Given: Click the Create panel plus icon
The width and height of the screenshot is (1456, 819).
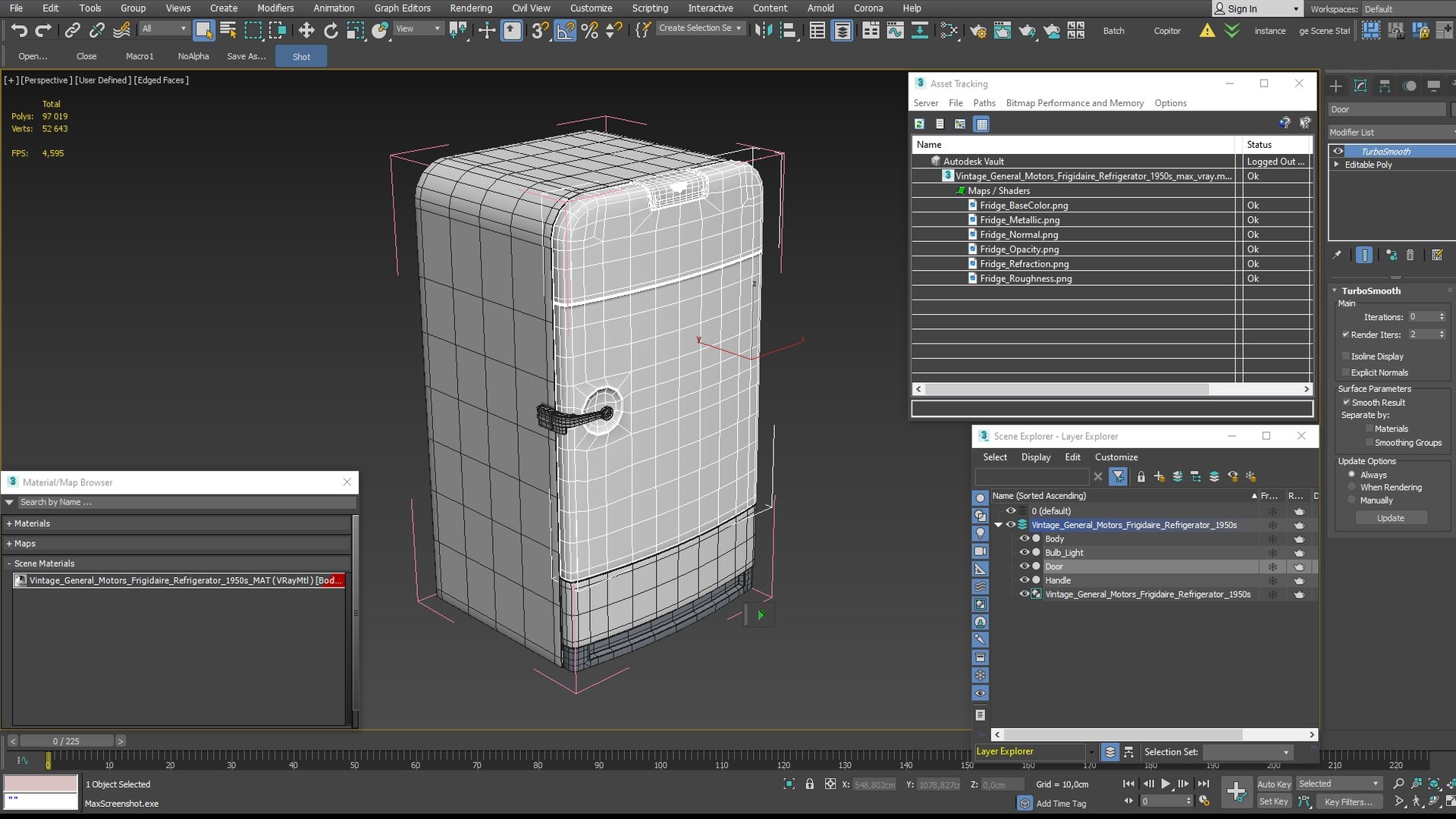Looking at the screenshot, I should tap(1336, 86).
